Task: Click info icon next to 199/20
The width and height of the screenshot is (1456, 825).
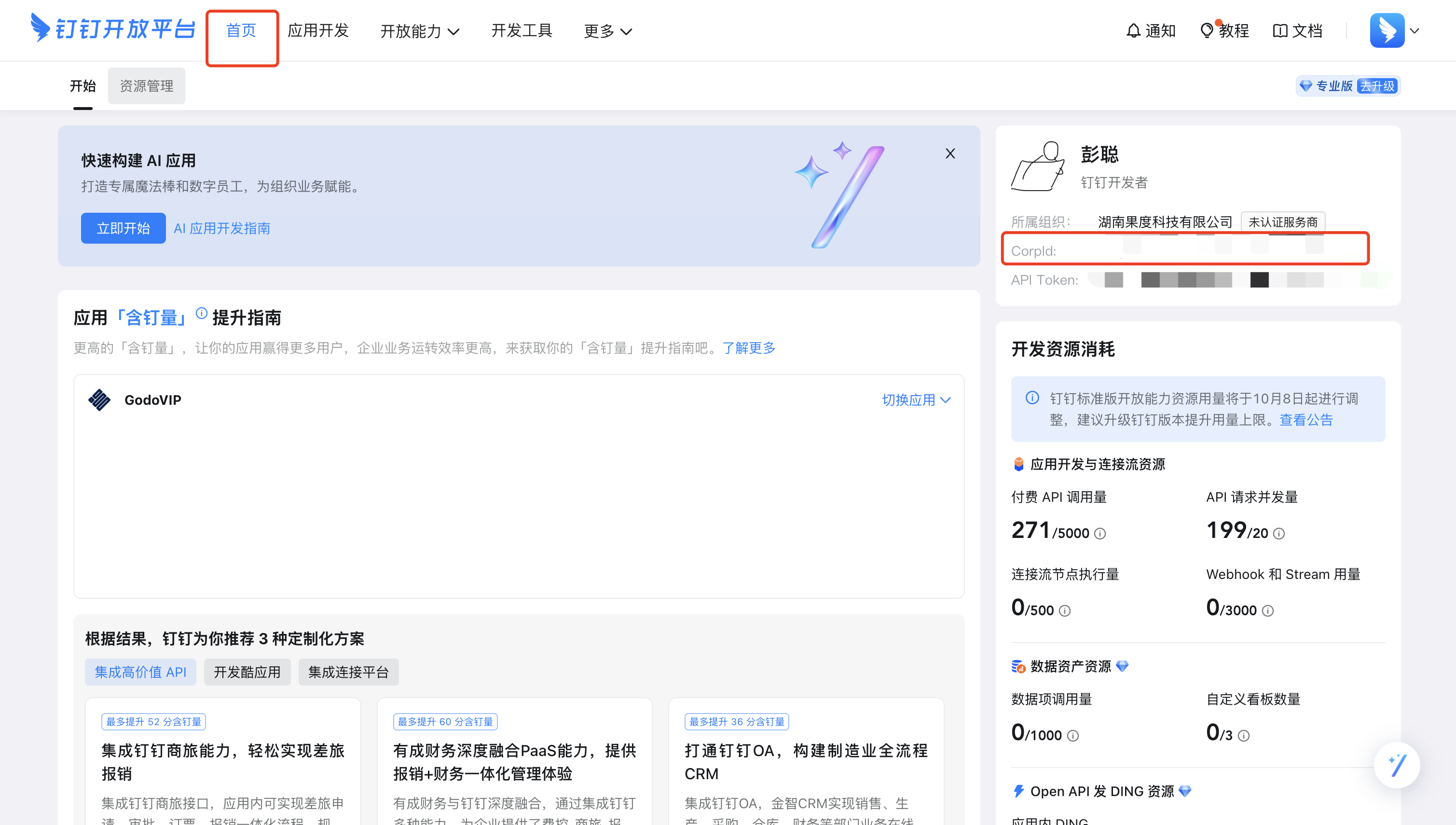Action: point(1278,534)
